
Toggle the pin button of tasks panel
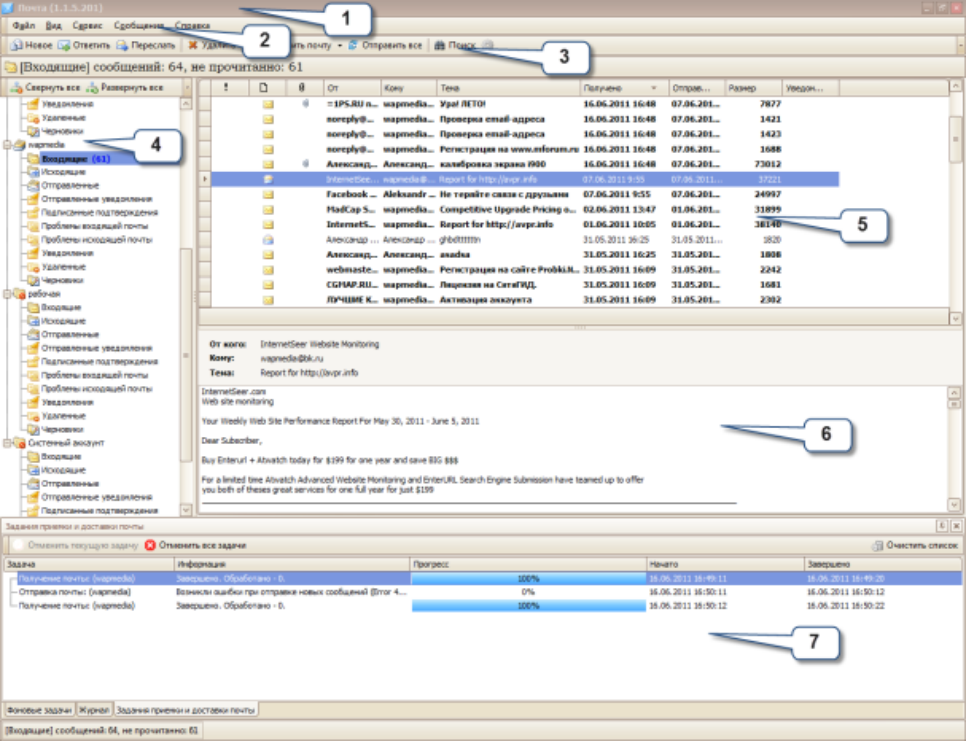(942, 526)
